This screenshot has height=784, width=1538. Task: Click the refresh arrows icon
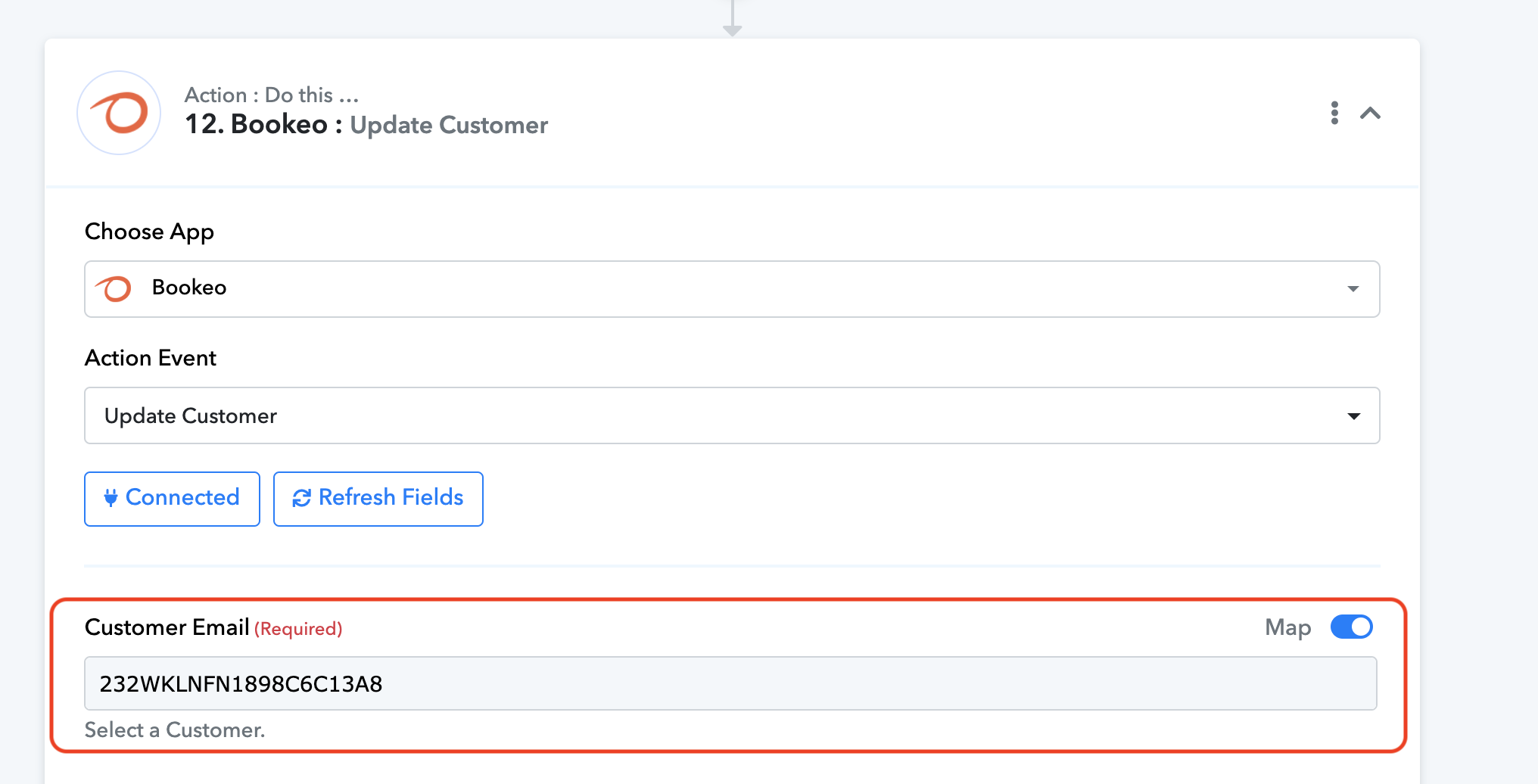pyautogui.click(x=301, y=498)
